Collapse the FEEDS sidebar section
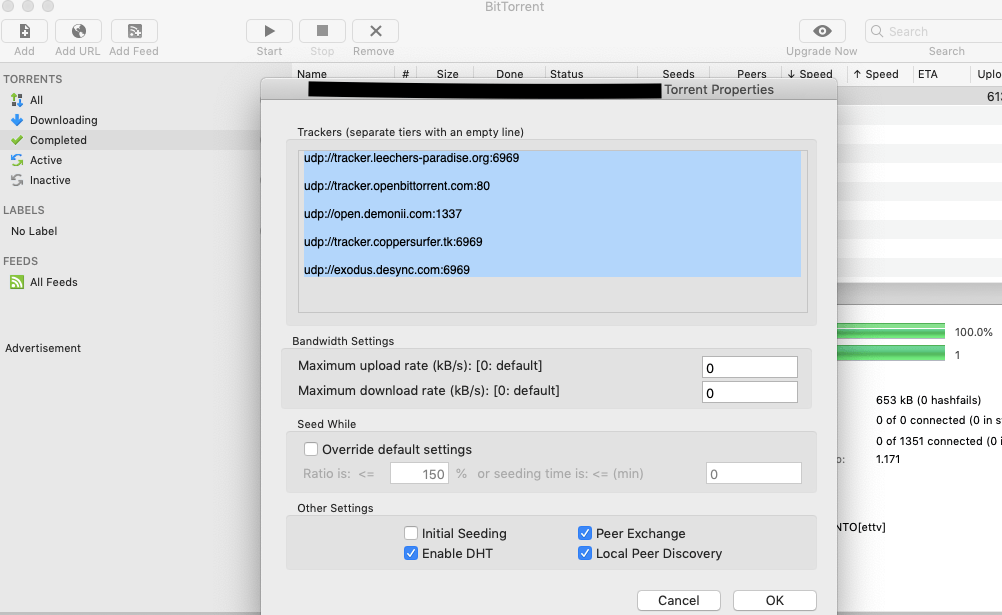This screenshot has width=1002, height=615. coord(21,260)
